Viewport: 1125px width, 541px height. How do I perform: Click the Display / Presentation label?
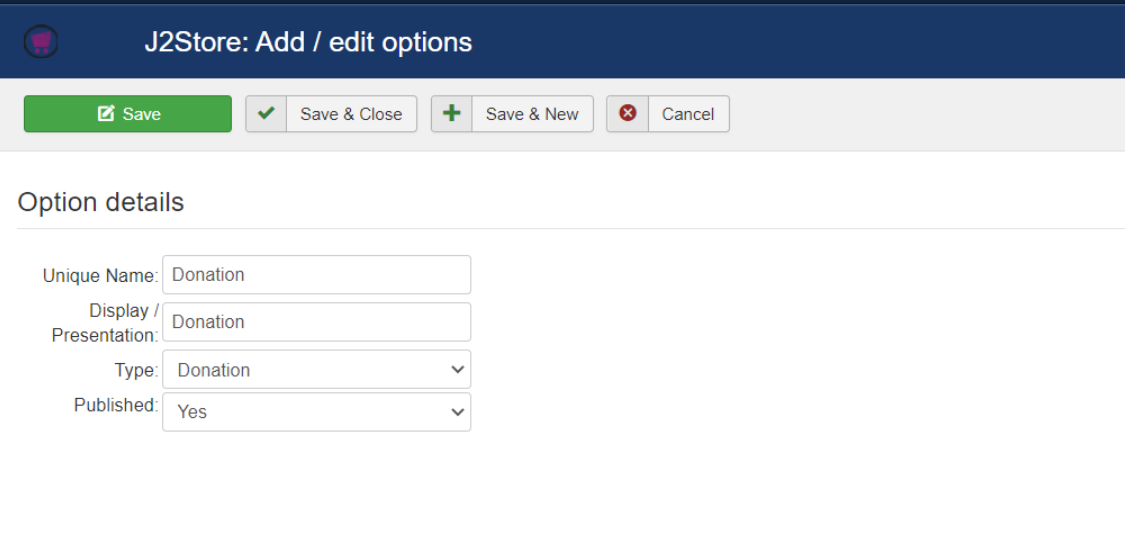[105, 322]
